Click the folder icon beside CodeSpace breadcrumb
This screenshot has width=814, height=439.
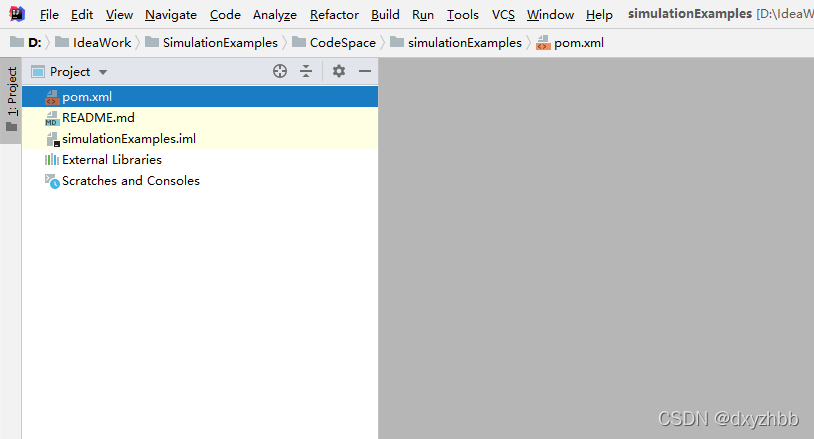[299, 42]
